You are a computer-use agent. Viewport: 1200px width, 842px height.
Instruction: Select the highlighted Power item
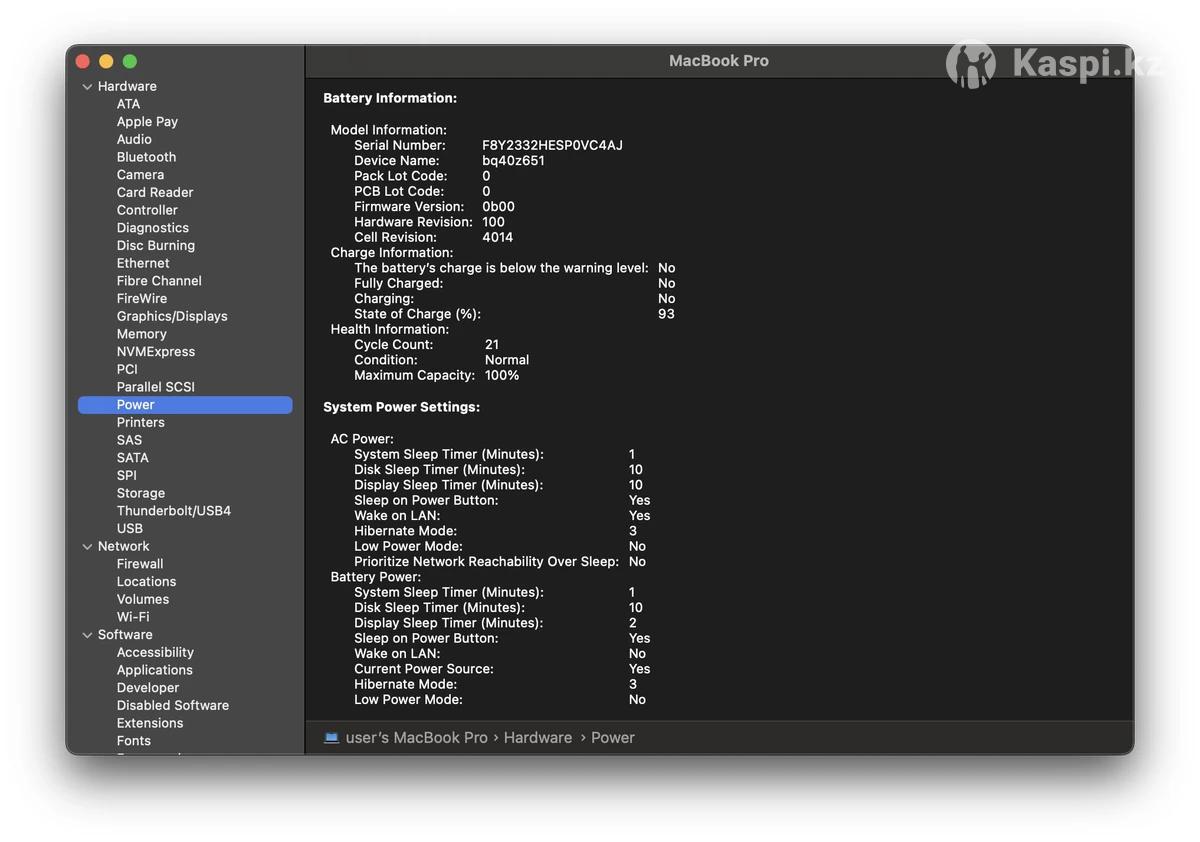[x=135, y=405]
